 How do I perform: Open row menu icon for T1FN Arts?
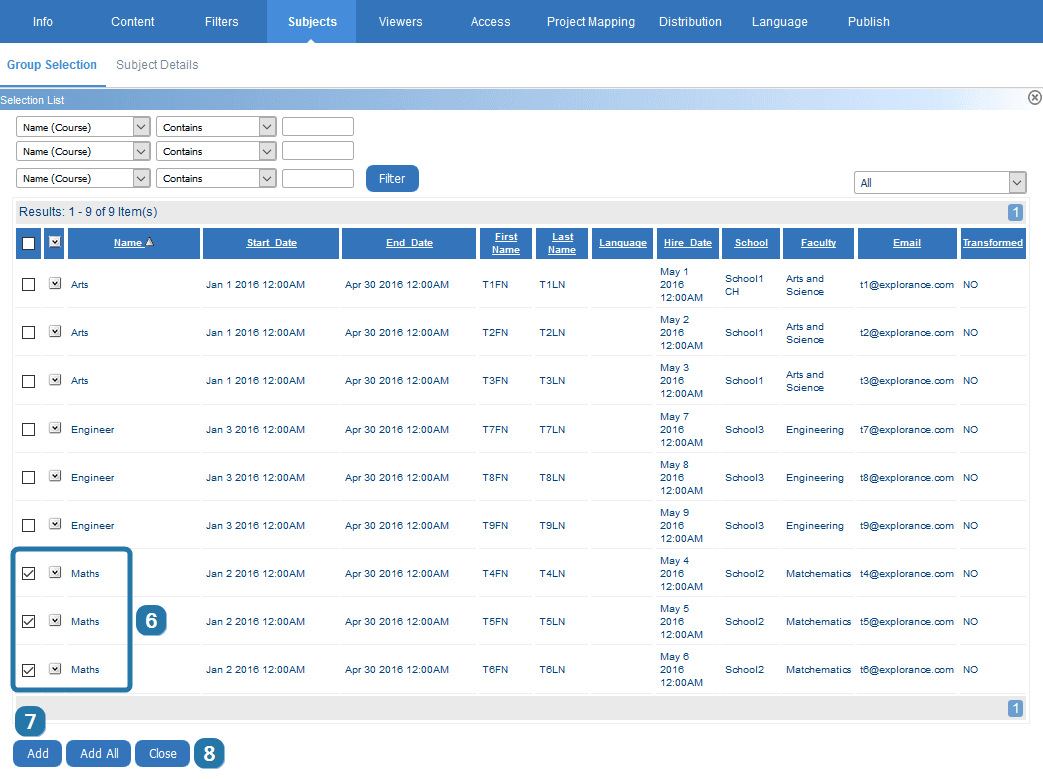pyautogui.click(x=55, y=284)
